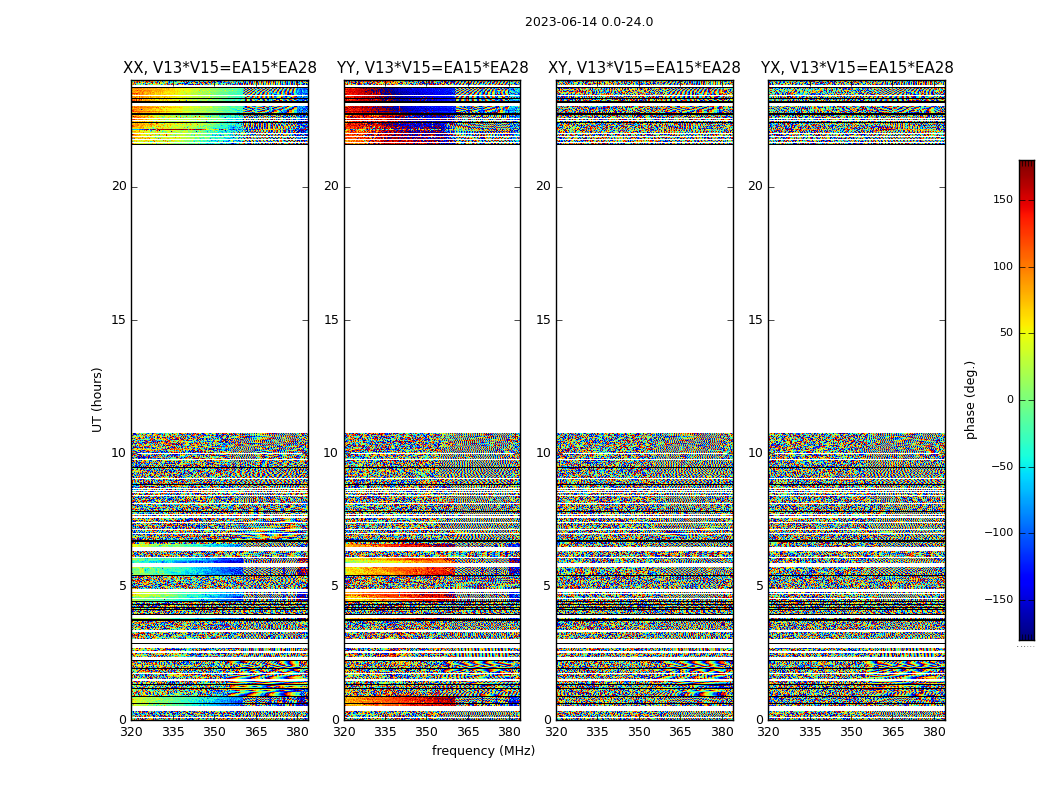
Task: Click the 350 frequency tick under XY panel
Action: (x=639, y=732)
